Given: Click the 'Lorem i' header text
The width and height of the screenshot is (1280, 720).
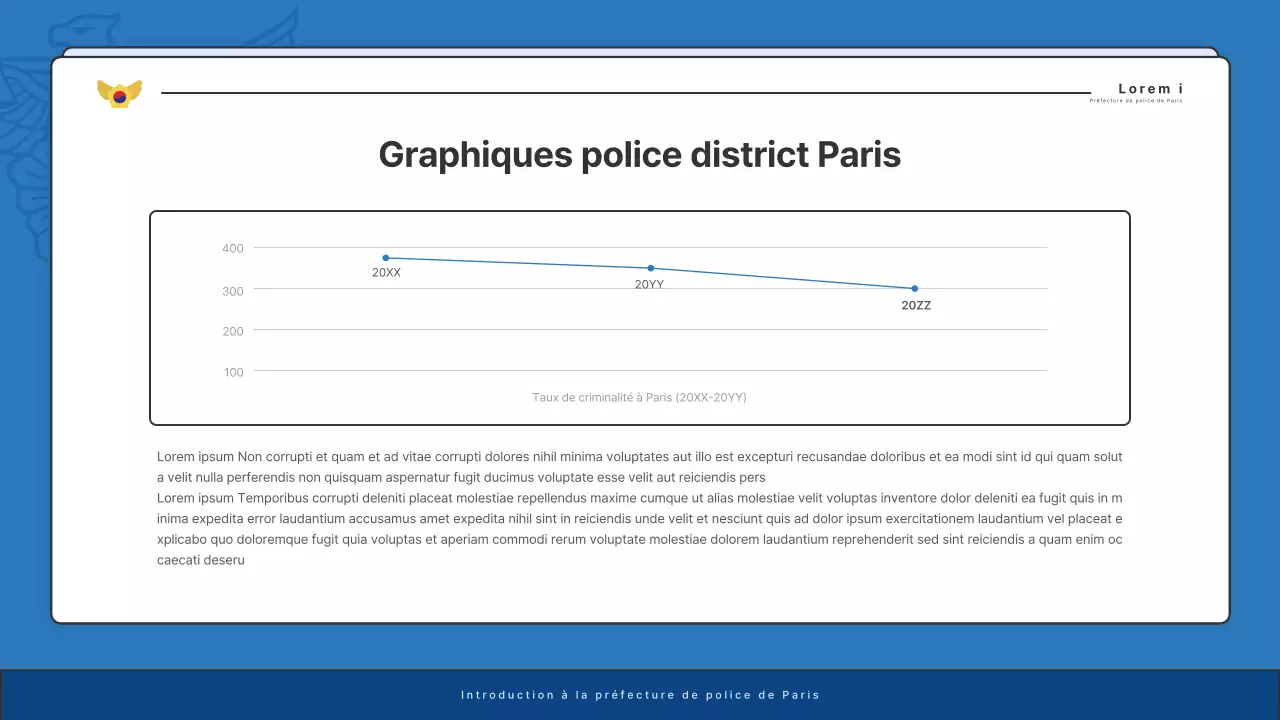Looking at the screenshot, I should click(x=1149, y=88).
